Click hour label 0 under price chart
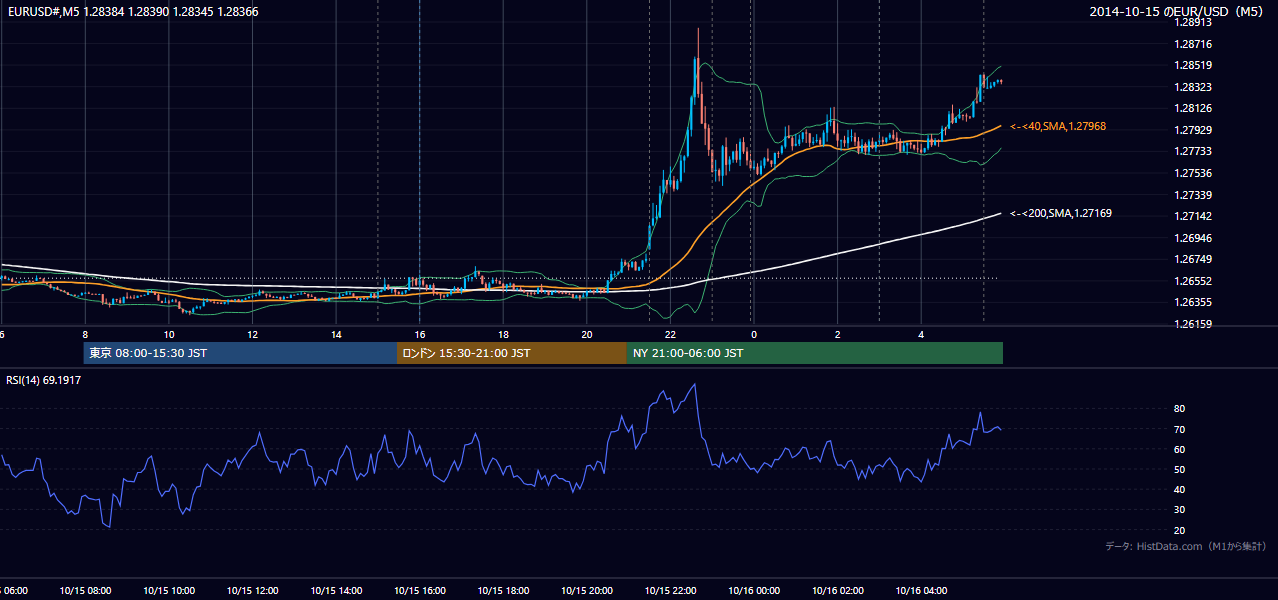The image size is (1278, 600). [754, 335]
